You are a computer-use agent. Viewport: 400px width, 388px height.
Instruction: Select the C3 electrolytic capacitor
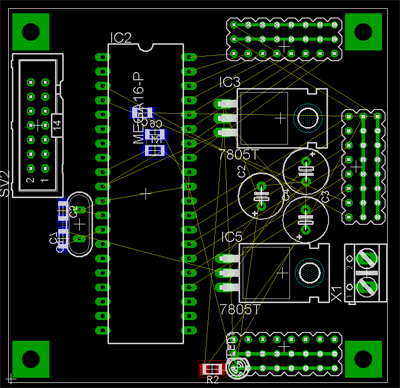(306, 220)
